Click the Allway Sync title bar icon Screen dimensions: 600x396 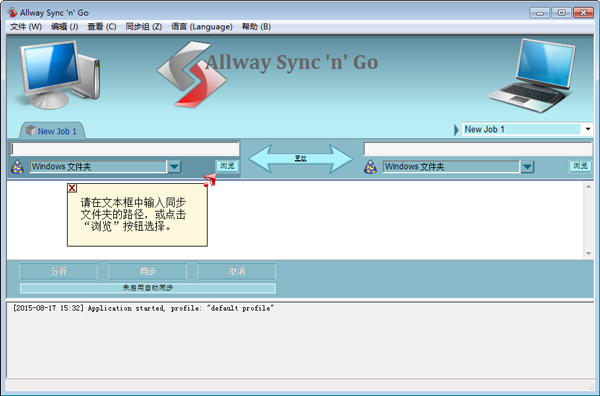pyautogui.click(x=12, y=13)
